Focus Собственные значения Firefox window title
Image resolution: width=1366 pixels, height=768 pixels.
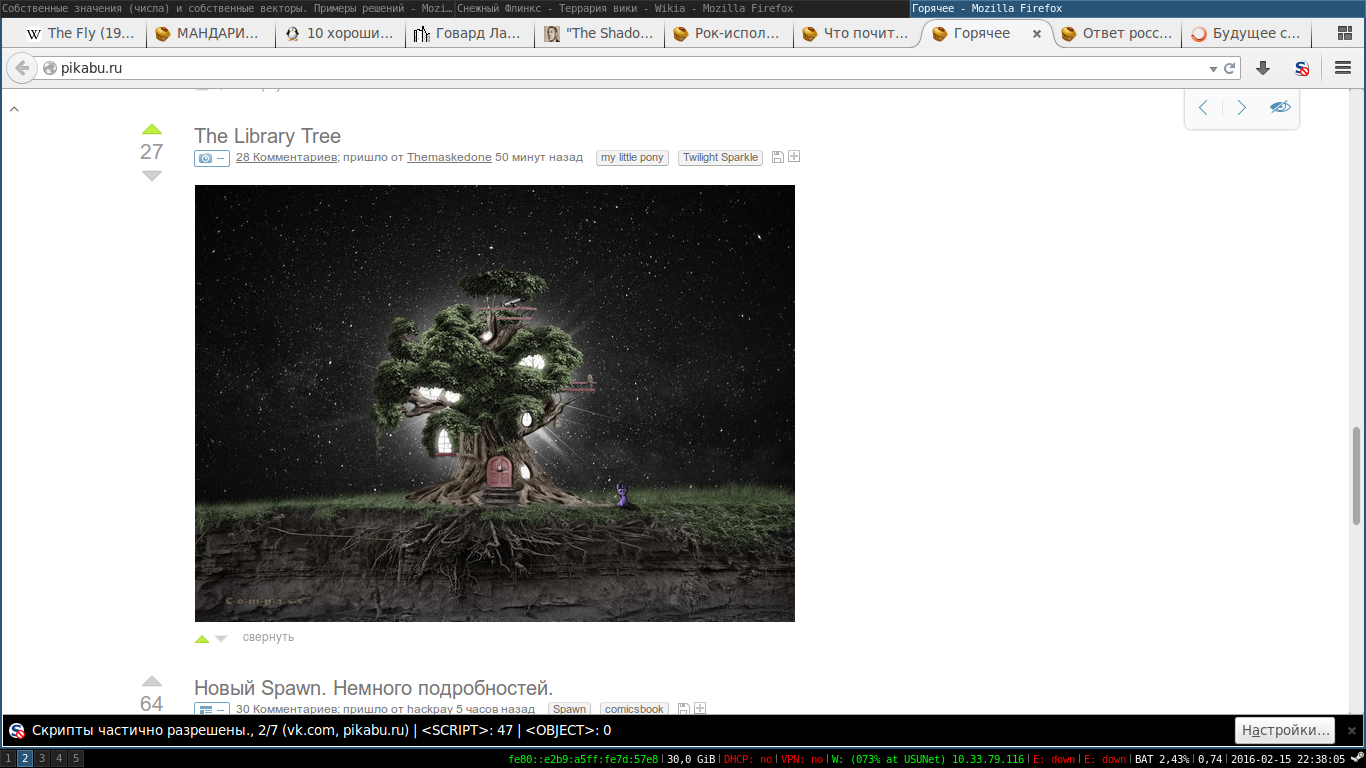(x=228, y=8)
